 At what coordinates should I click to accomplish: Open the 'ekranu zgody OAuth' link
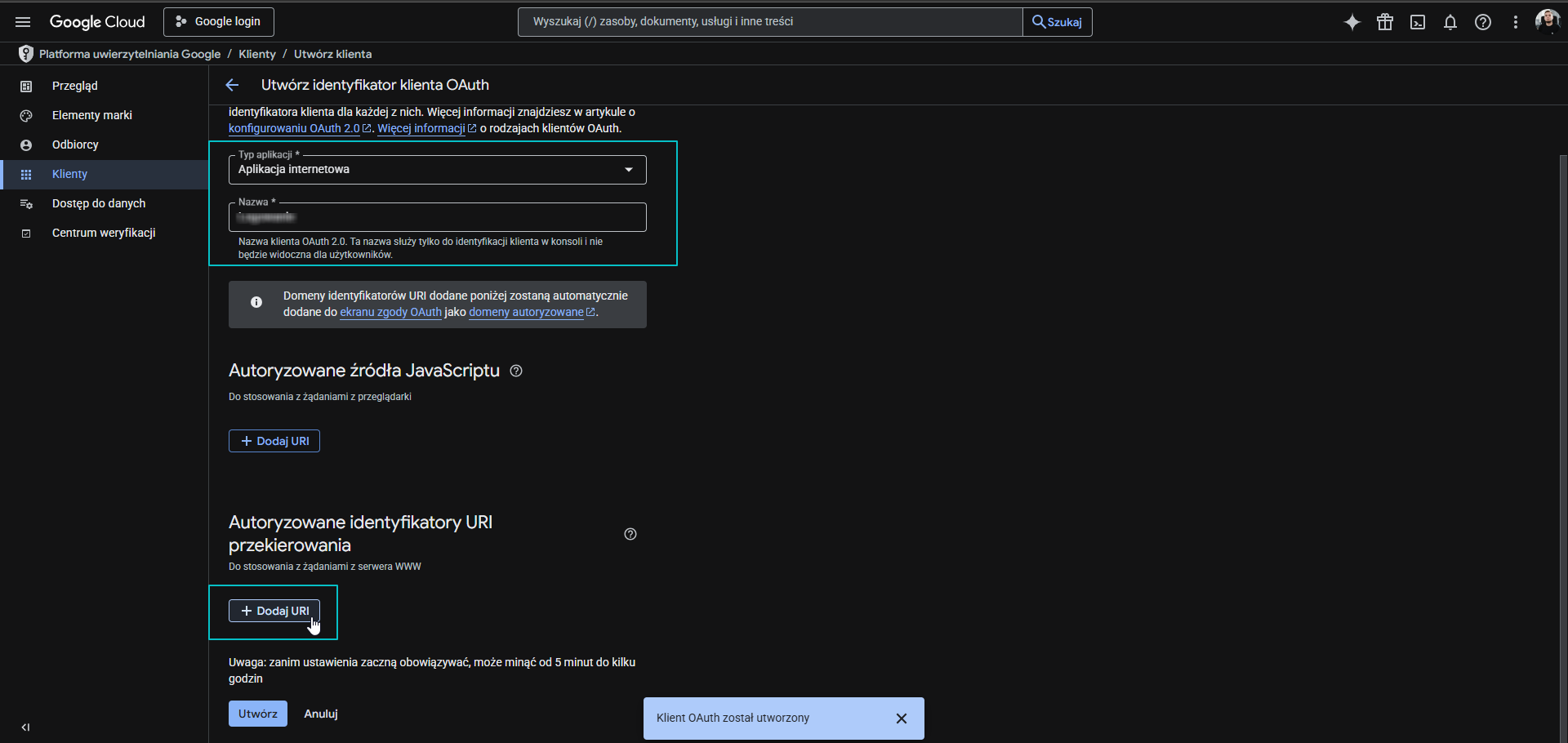pyautogui.click(x=390, y=312)
